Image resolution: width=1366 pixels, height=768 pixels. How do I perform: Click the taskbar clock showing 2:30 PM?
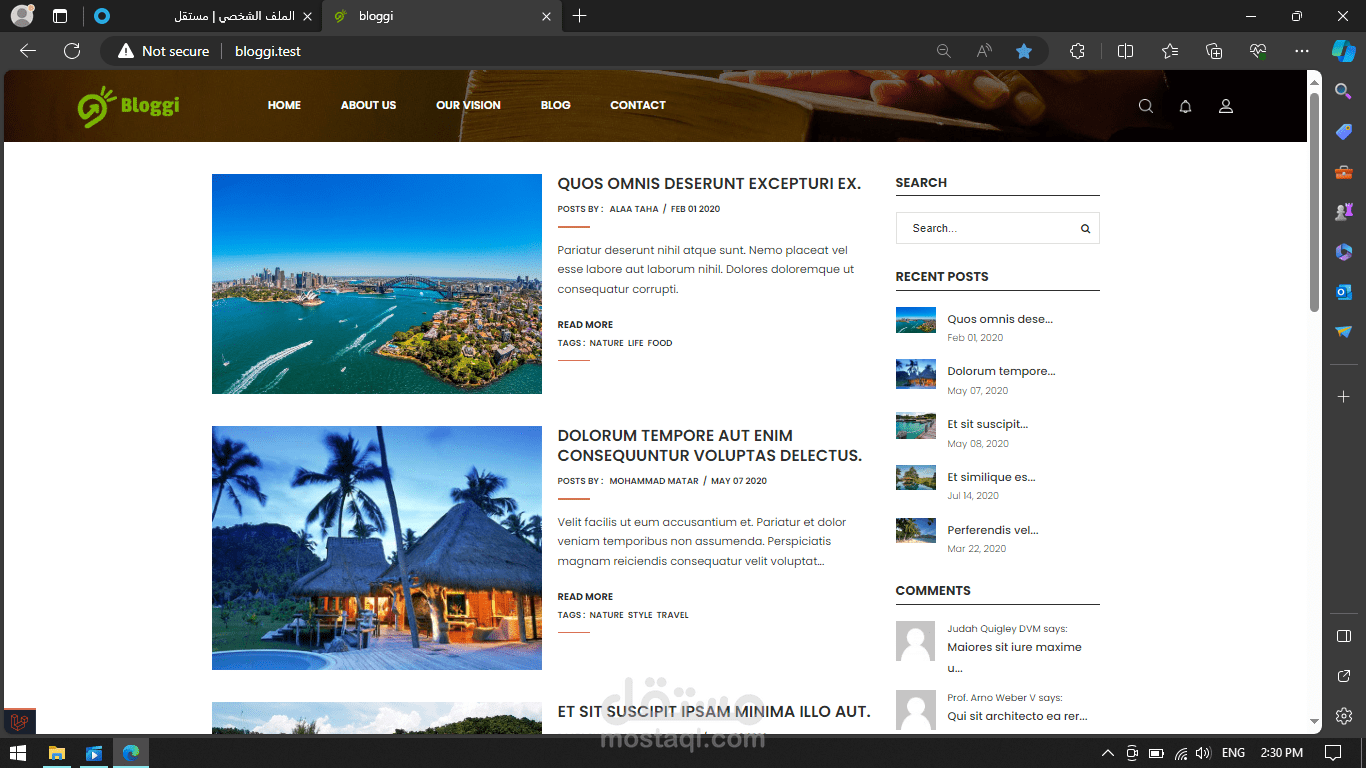(x=1281, y=753)
